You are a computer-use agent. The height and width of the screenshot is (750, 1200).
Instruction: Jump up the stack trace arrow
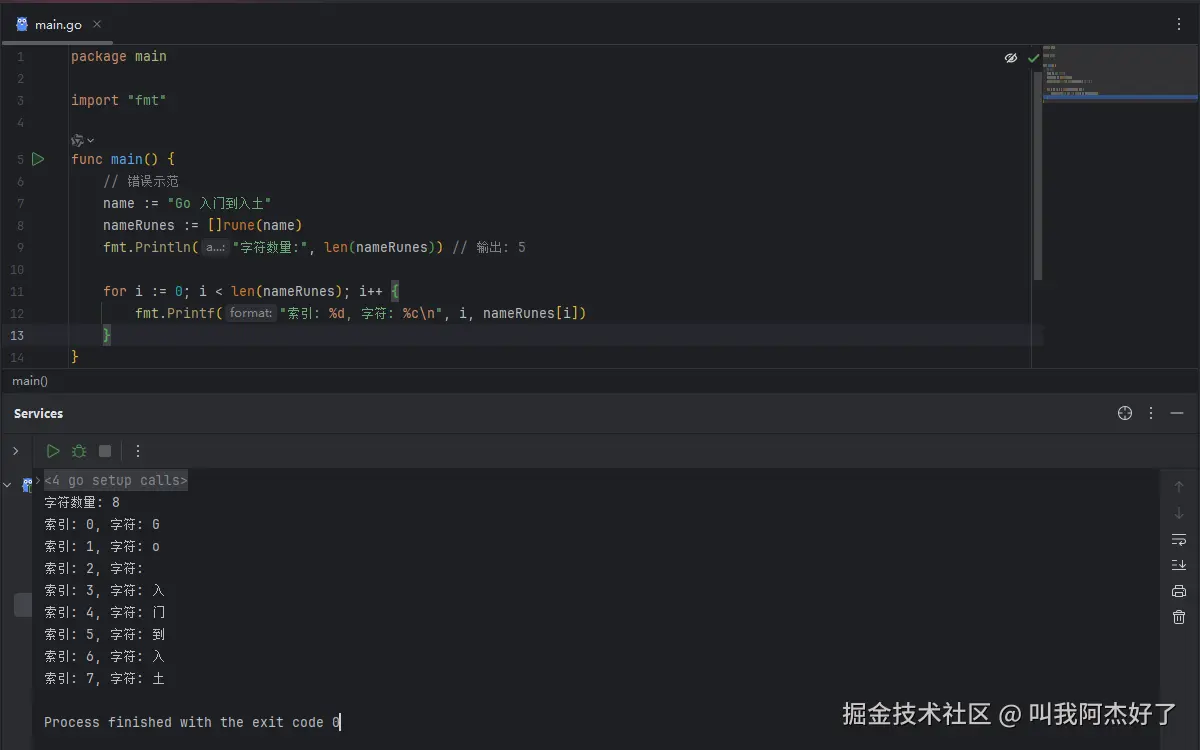pos(1179,487)
